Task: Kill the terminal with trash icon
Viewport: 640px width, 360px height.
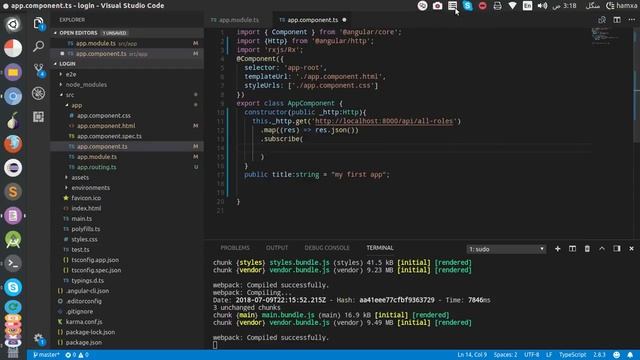Action: click(x=587, y=249)
